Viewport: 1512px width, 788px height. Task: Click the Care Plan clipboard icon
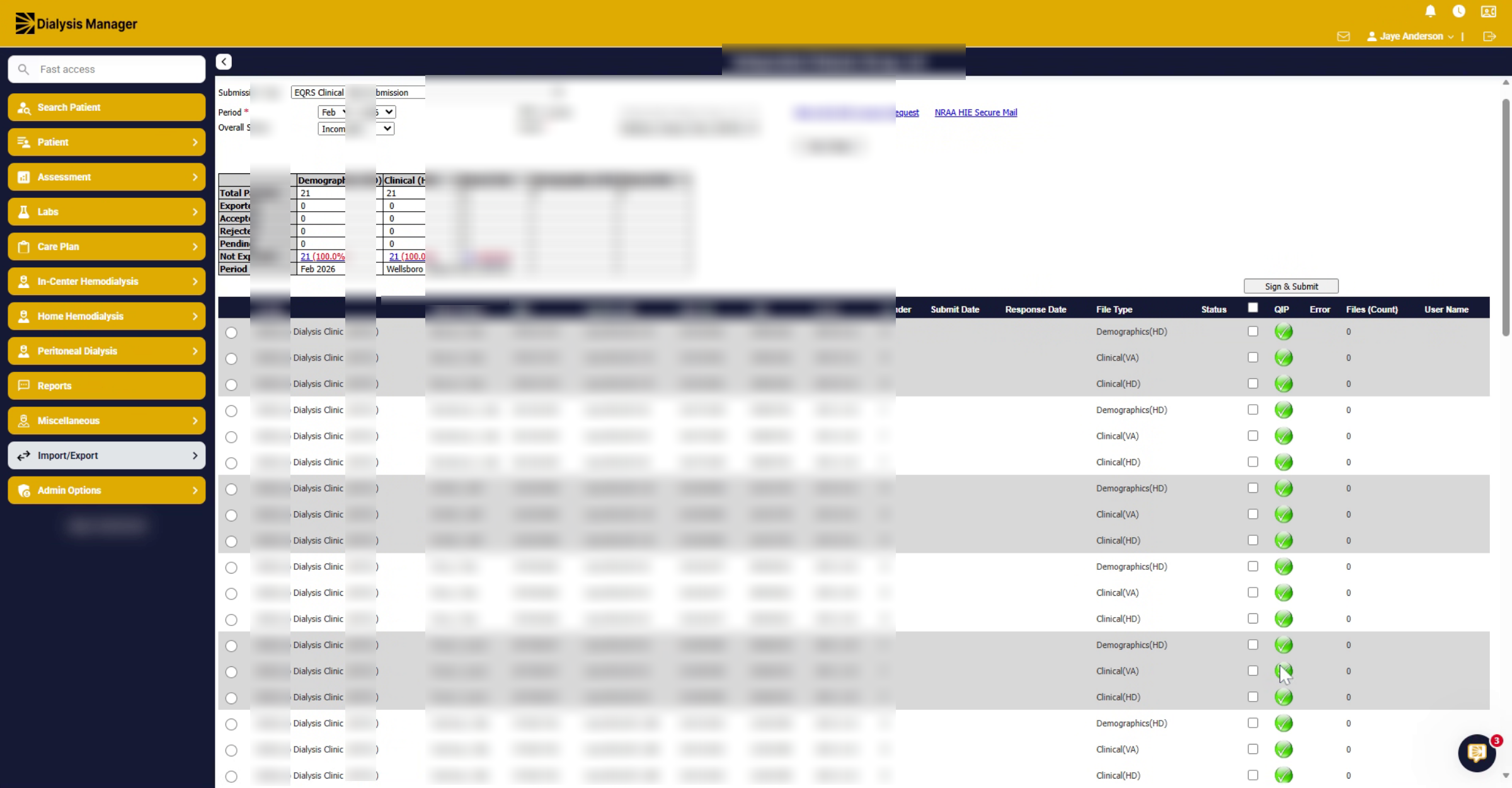[x=24, y=246]
